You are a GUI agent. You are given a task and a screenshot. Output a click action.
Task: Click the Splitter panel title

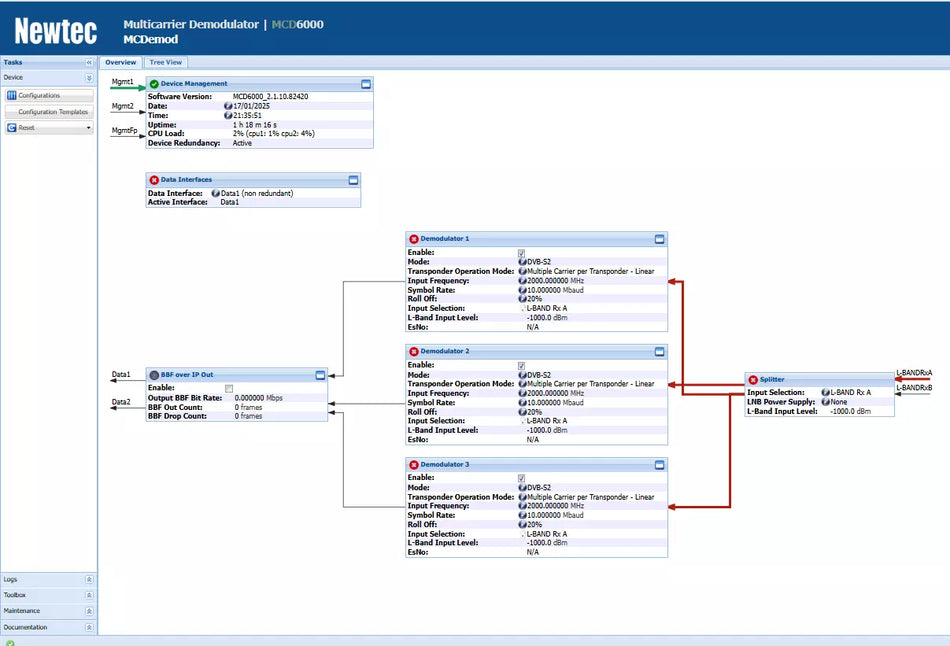click(772, 379)
